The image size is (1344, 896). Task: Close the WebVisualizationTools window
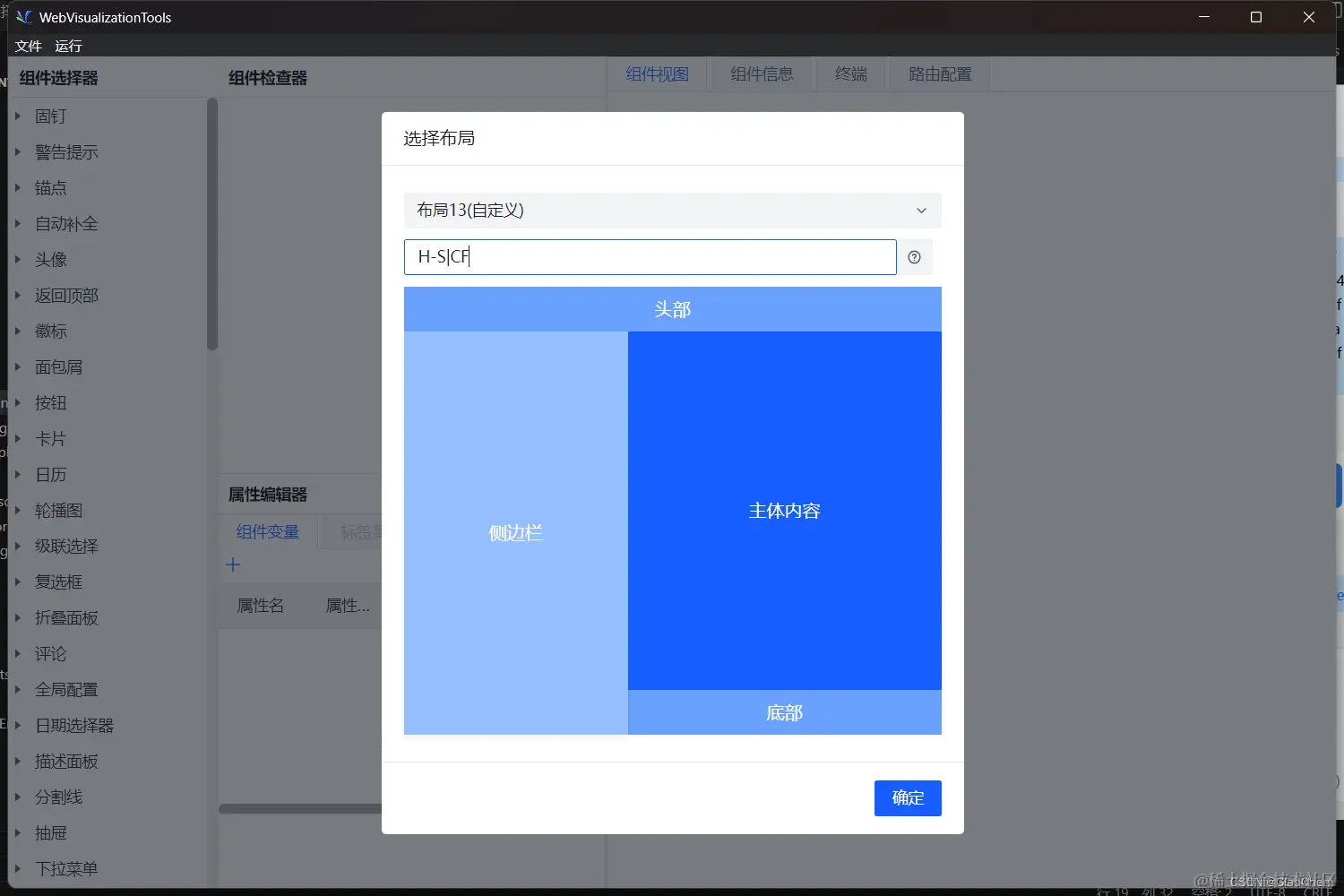pyautogui.click(x=1309, y=17)
